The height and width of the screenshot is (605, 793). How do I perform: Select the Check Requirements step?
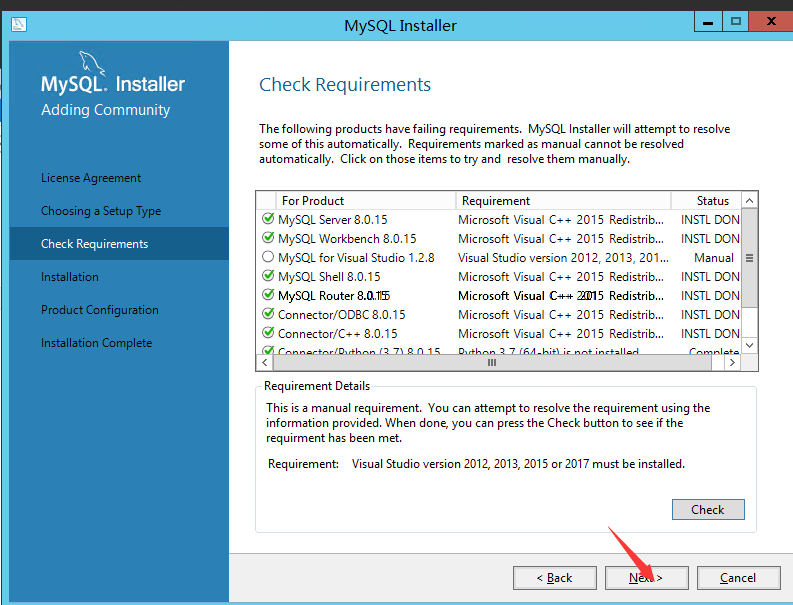point(119,244)
